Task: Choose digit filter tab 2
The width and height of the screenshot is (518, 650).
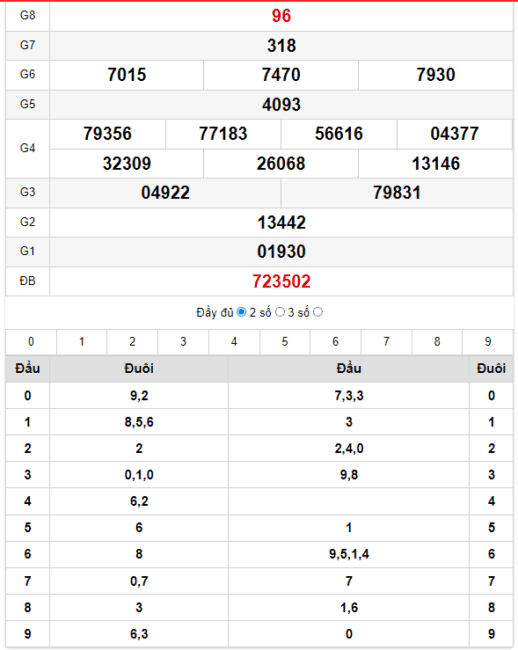Action: pos(132,342)
